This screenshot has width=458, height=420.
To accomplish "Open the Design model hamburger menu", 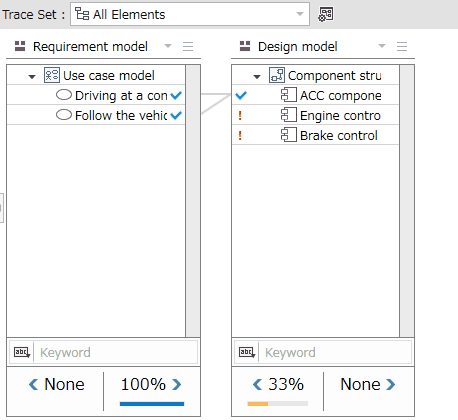I will click(x=402, y=46).
